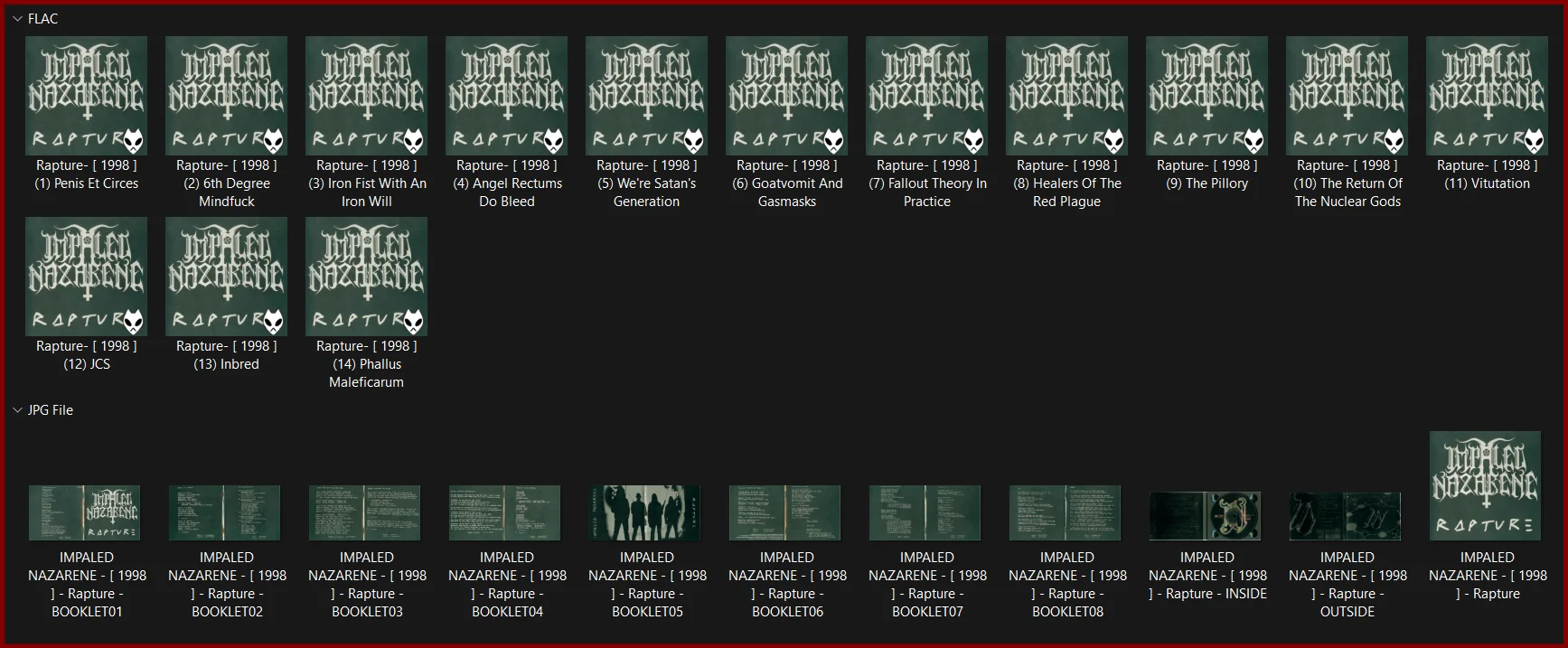Click the file name ending in BOOKLET05
Screen dimensions: 1568x648
tap(647, 585)
